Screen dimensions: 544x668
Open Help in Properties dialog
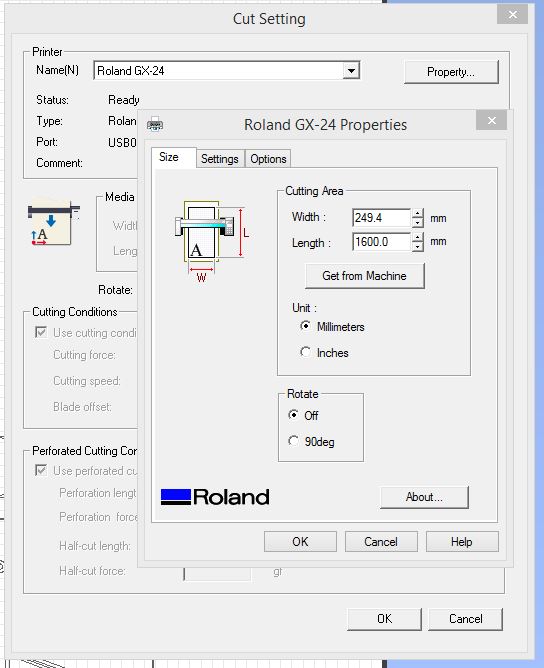462,541
